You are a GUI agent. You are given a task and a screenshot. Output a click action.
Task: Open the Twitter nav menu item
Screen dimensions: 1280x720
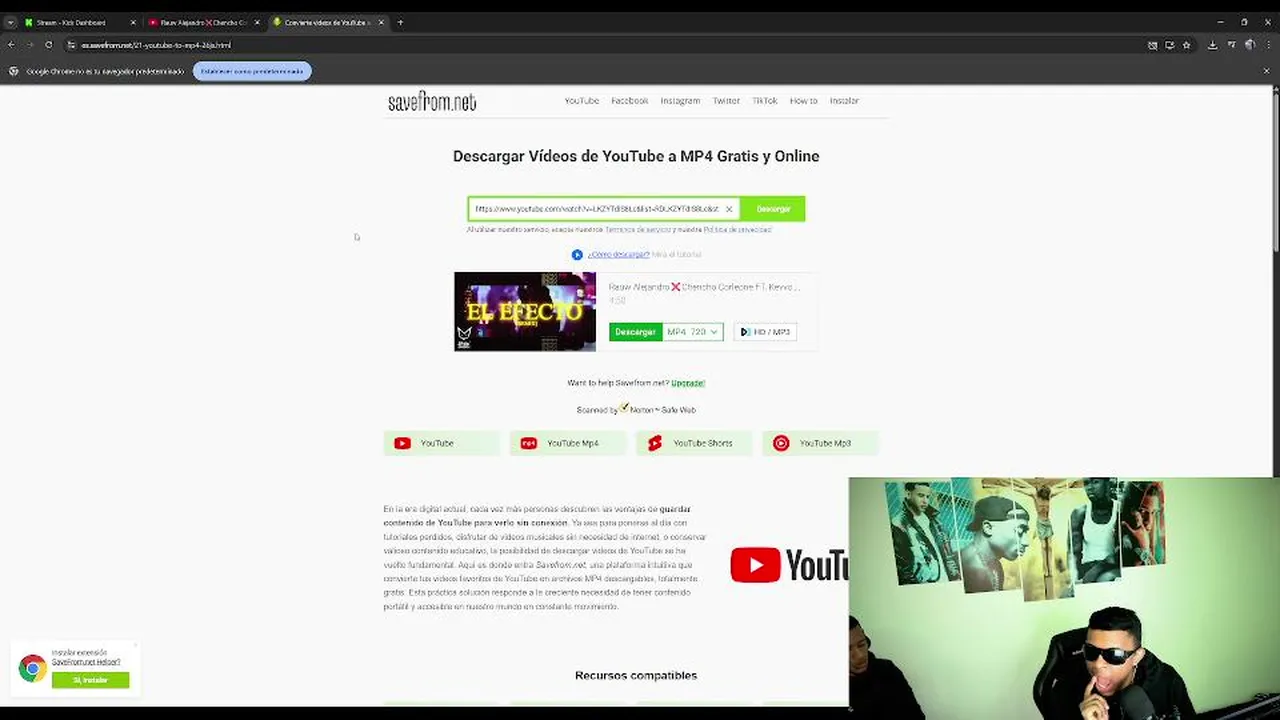click(x=726, y=101)
